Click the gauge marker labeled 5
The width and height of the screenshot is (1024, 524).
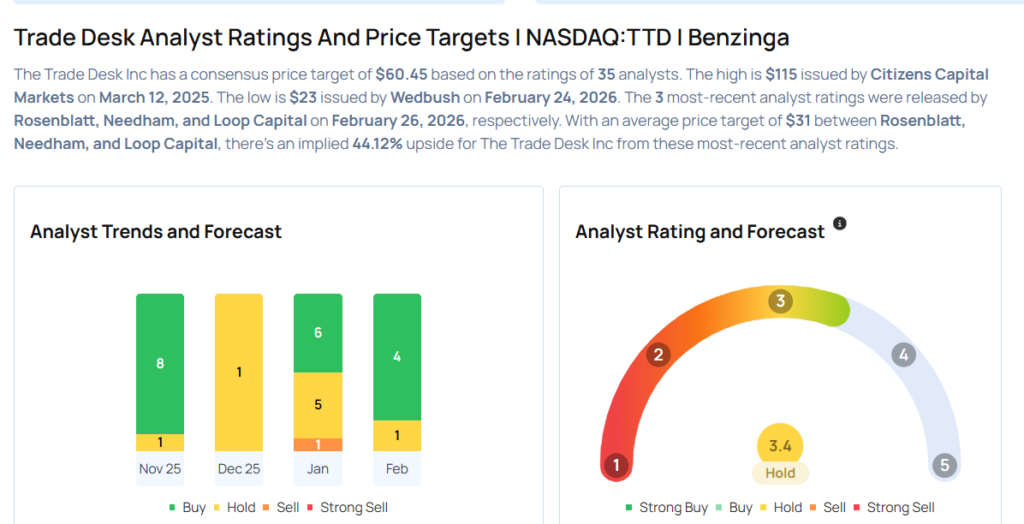944,465
